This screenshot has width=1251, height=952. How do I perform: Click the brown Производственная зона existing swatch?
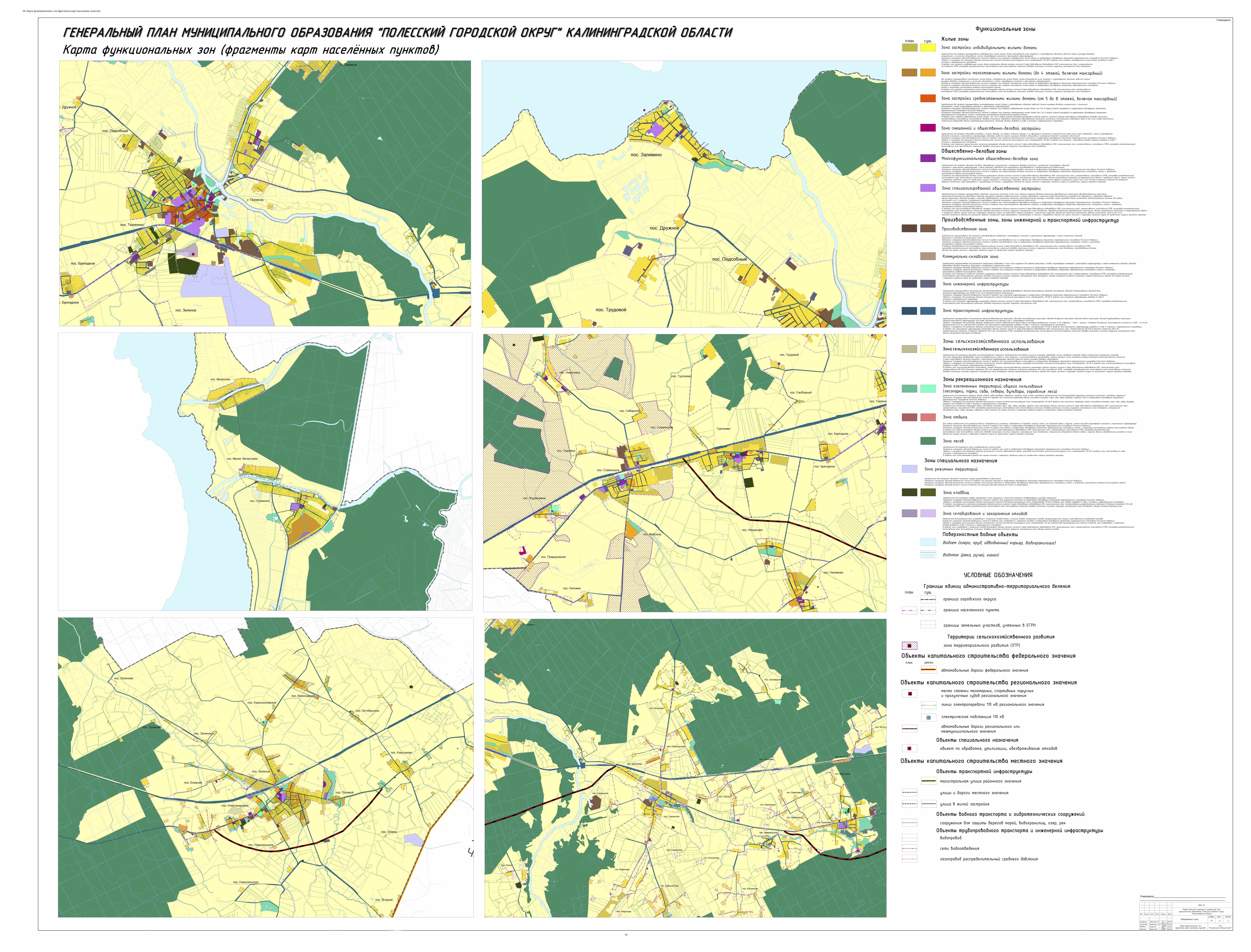click(x=928, y=228)
